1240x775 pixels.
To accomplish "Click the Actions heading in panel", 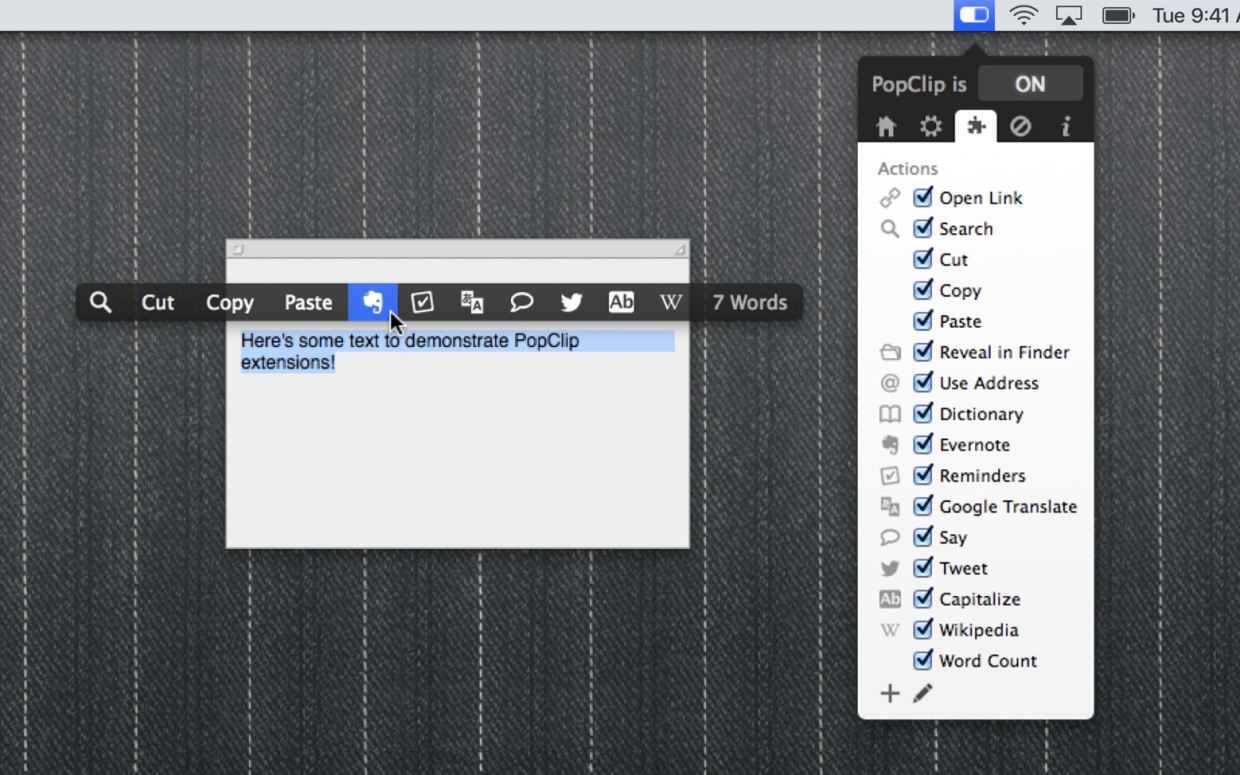I will point(908,168).
